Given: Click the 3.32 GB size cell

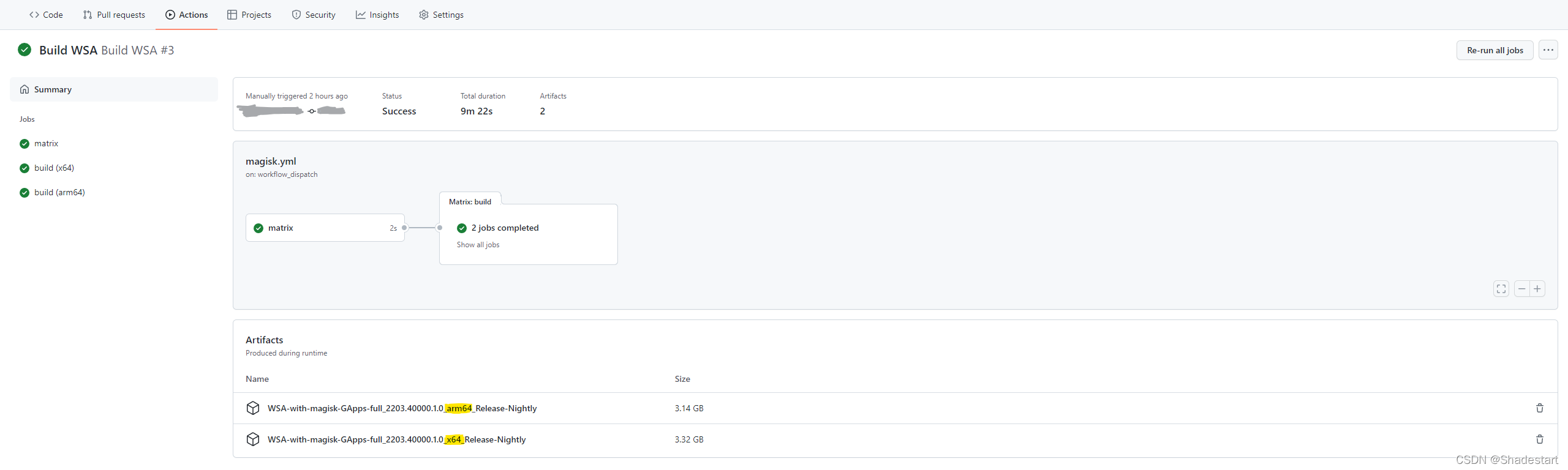Looking at the screenshot, I should pyautogui.click(x=689, y=439).
